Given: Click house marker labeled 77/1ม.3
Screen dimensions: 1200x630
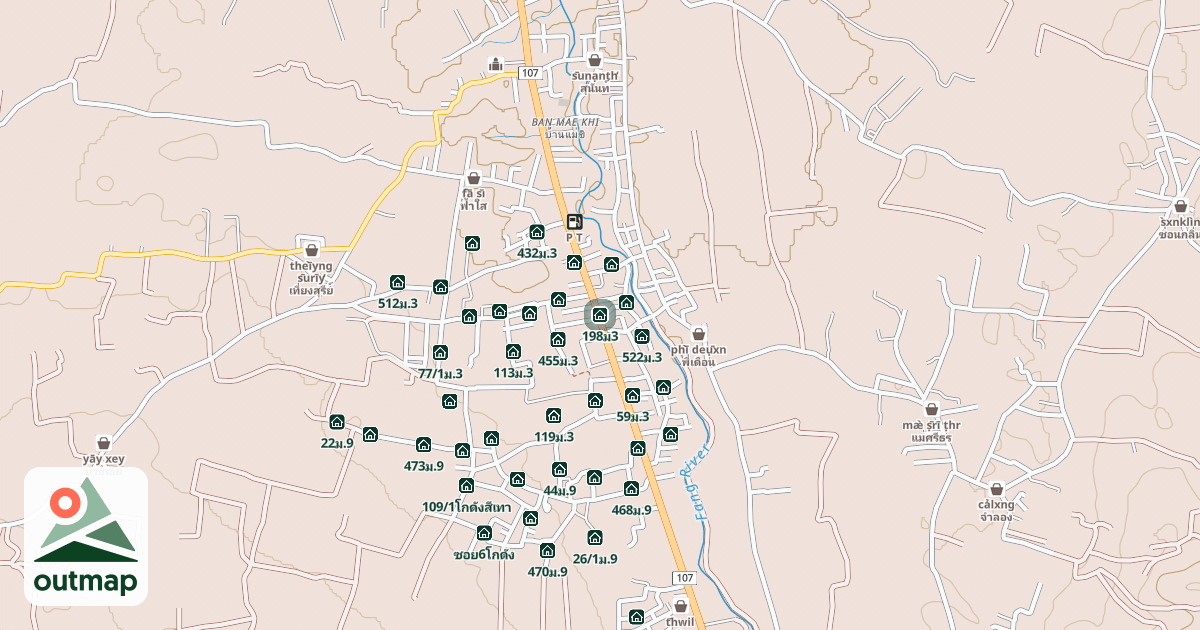Looking at the screenshot, I should 440,353.
